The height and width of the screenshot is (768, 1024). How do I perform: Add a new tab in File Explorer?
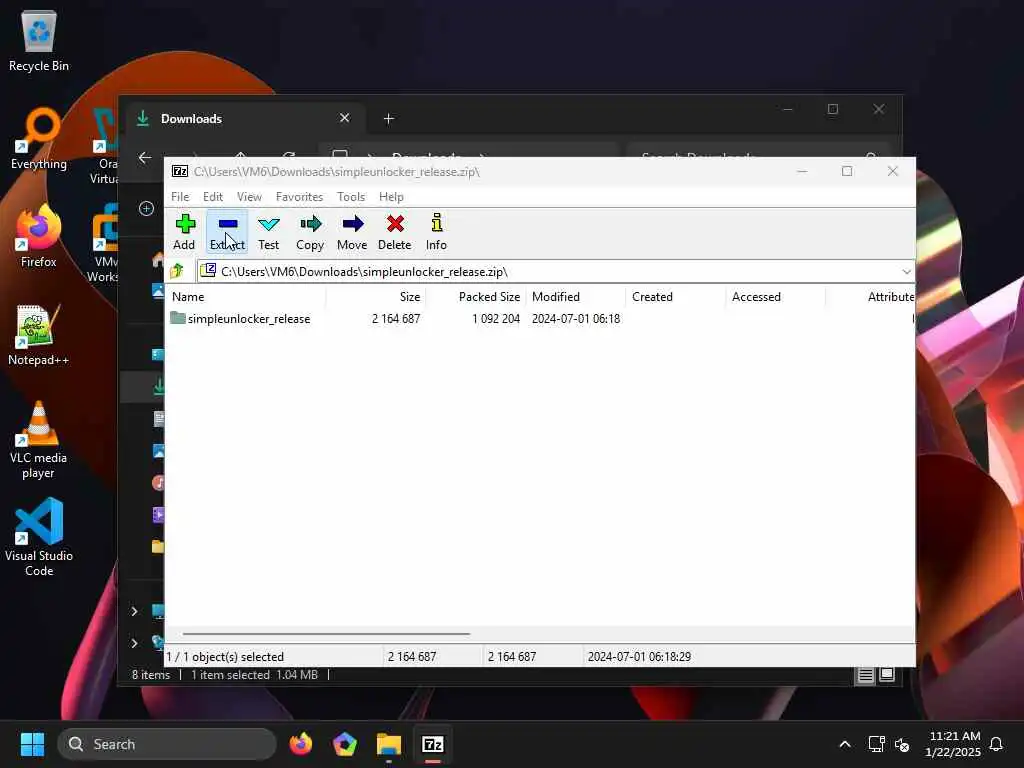(389, 119)
